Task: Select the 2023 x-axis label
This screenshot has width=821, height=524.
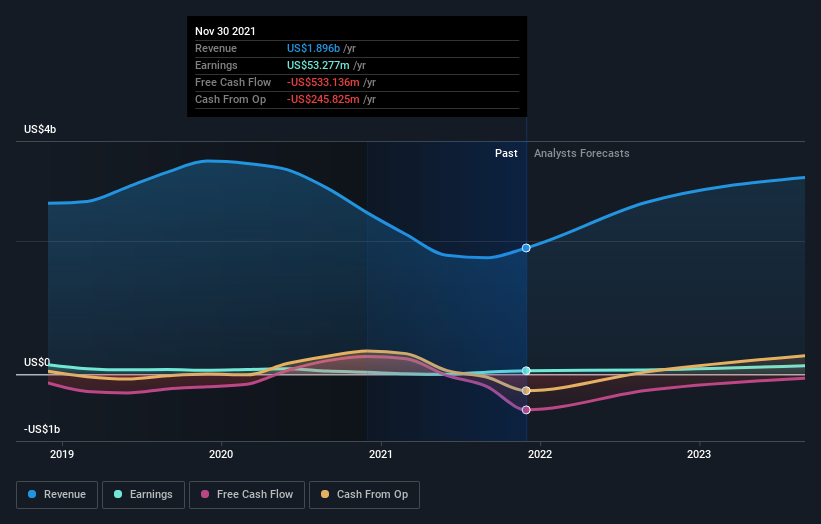Action: [699, 454]
